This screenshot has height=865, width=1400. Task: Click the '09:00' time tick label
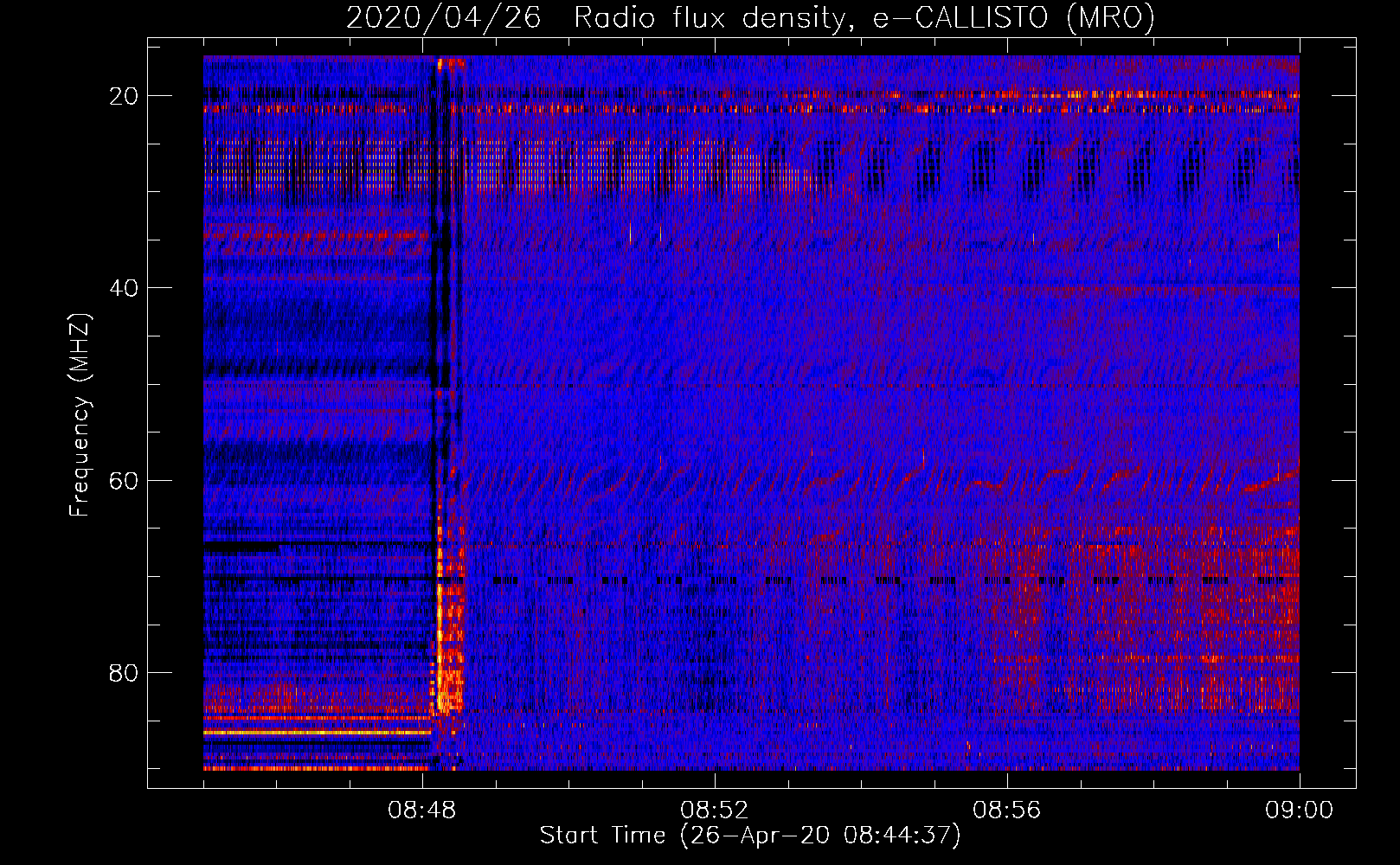pos(1299,811)
